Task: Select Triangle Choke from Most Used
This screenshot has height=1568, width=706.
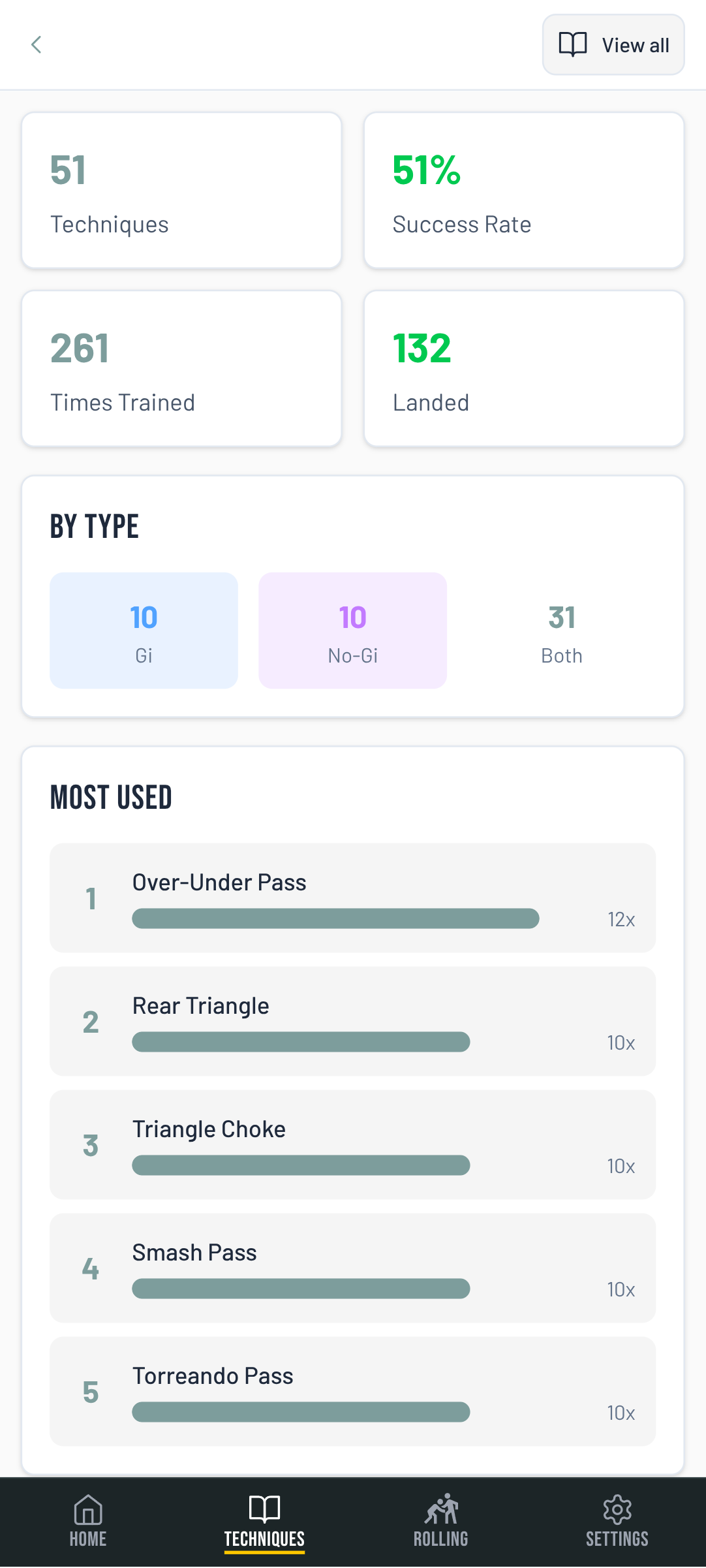Action: coord(352,1144)
